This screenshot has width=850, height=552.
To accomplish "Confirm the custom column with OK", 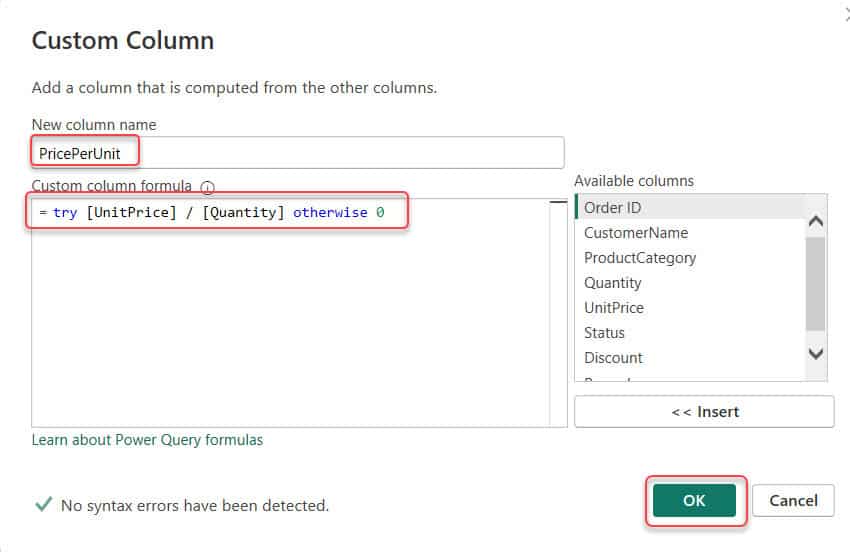I will [x=694, y=500].
